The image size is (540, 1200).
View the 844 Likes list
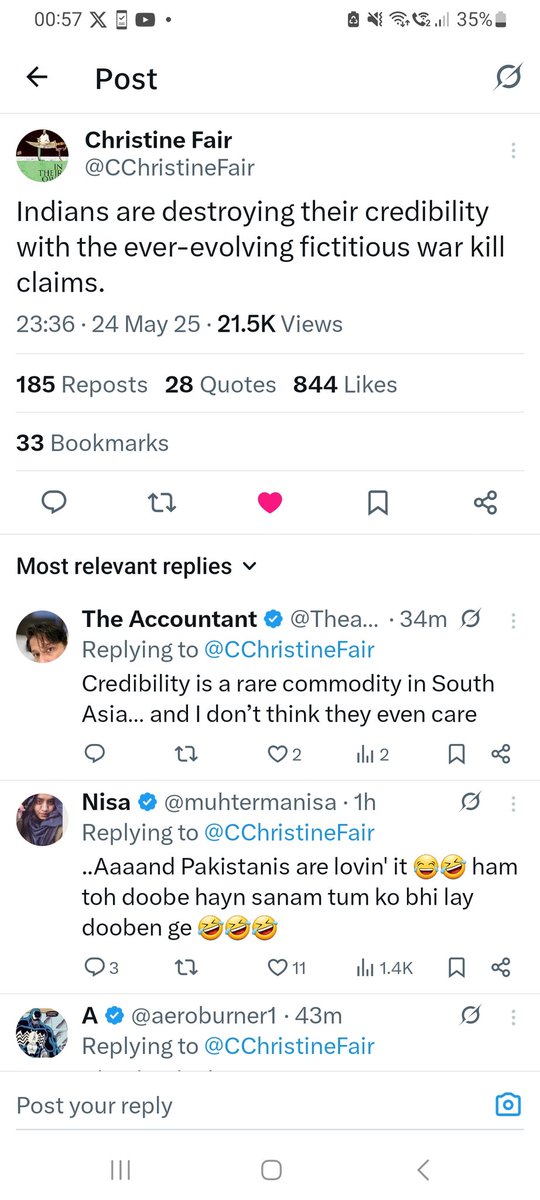point(345,385)
